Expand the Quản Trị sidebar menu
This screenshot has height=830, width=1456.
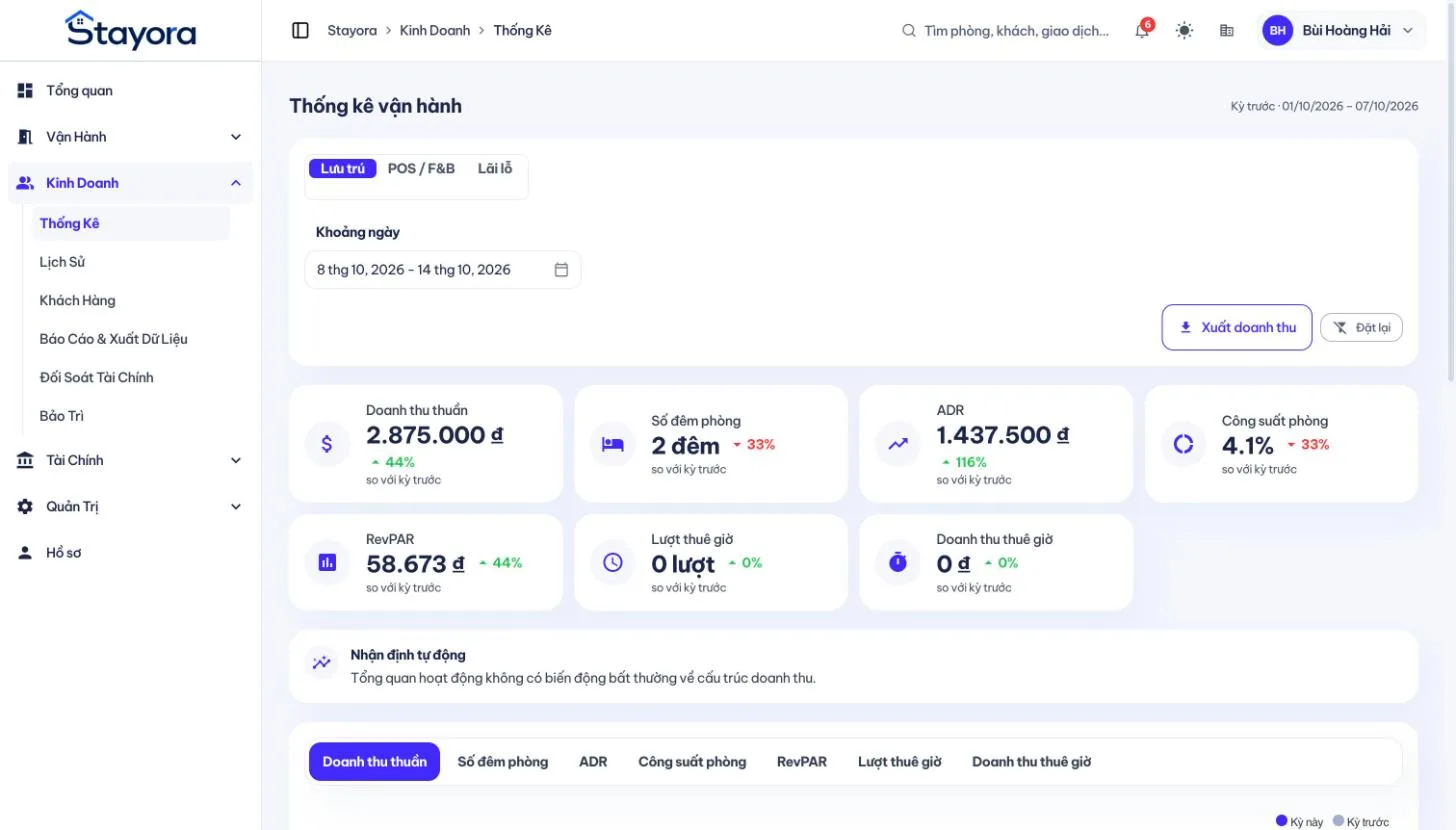[x=130, y=506]
